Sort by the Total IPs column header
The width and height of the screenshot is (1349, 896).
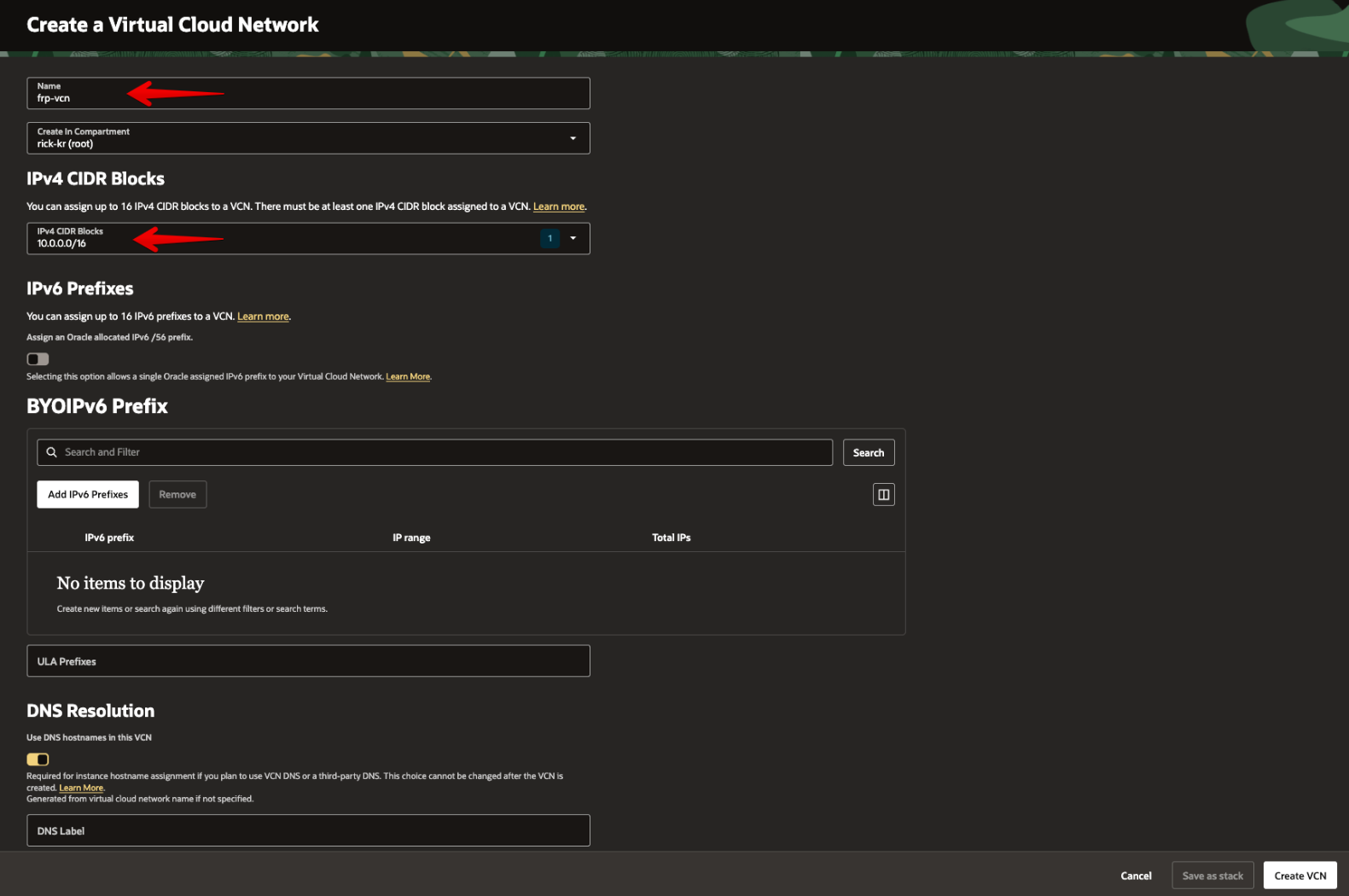[672, 538]
